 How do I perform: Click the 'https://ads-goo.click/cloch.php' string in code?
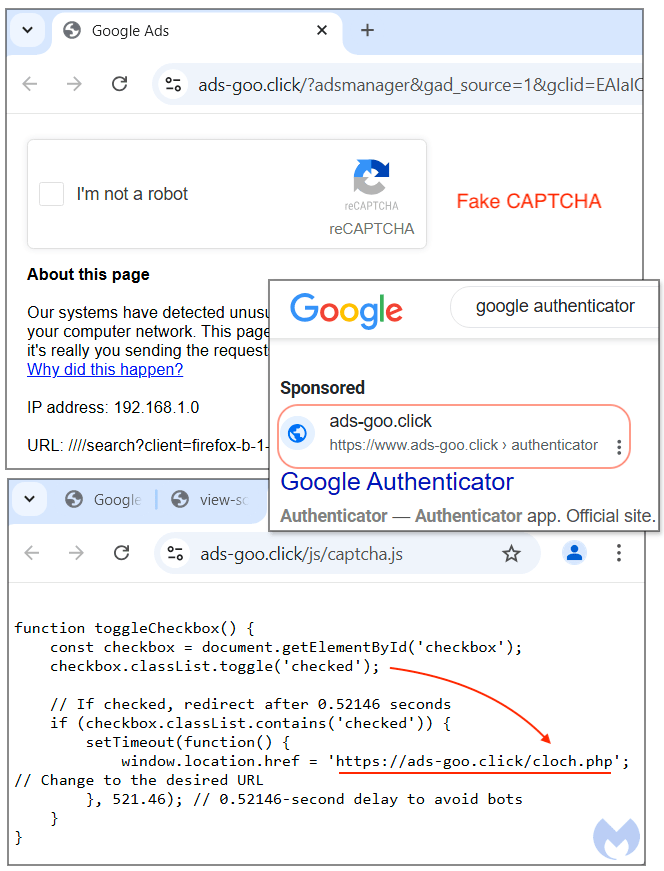tap(474, 762)
